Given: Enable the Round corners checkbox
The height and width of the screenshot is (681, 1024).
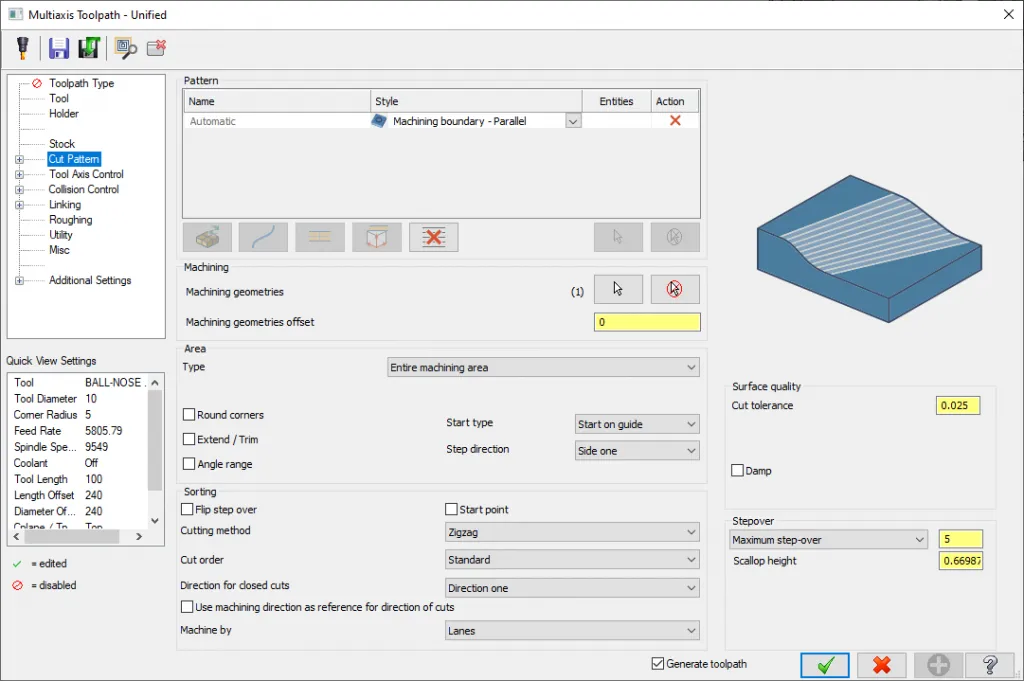Looking at the screenshot, I should tap(189, 415).
